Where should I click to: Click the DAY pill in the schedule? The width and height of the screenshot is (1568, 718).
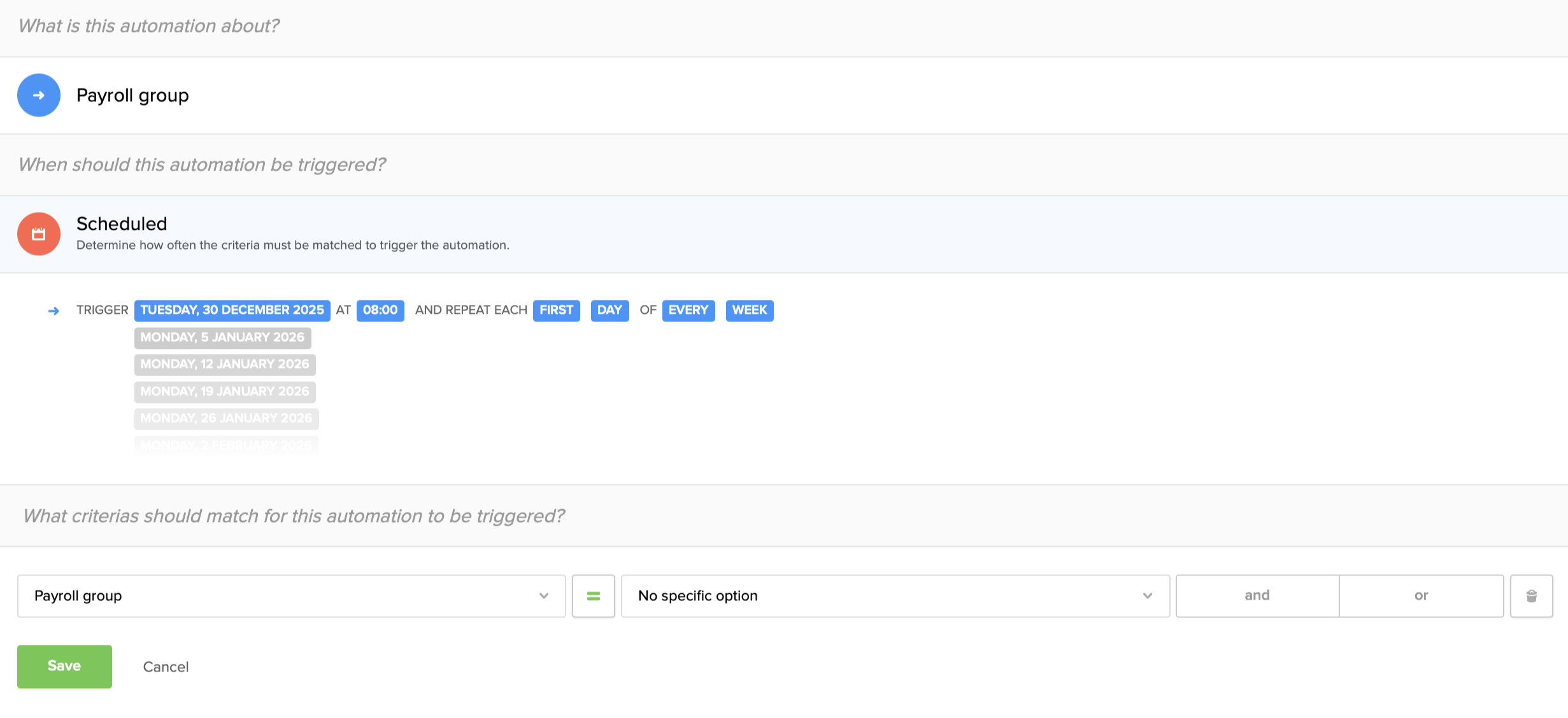pos(609,310)
